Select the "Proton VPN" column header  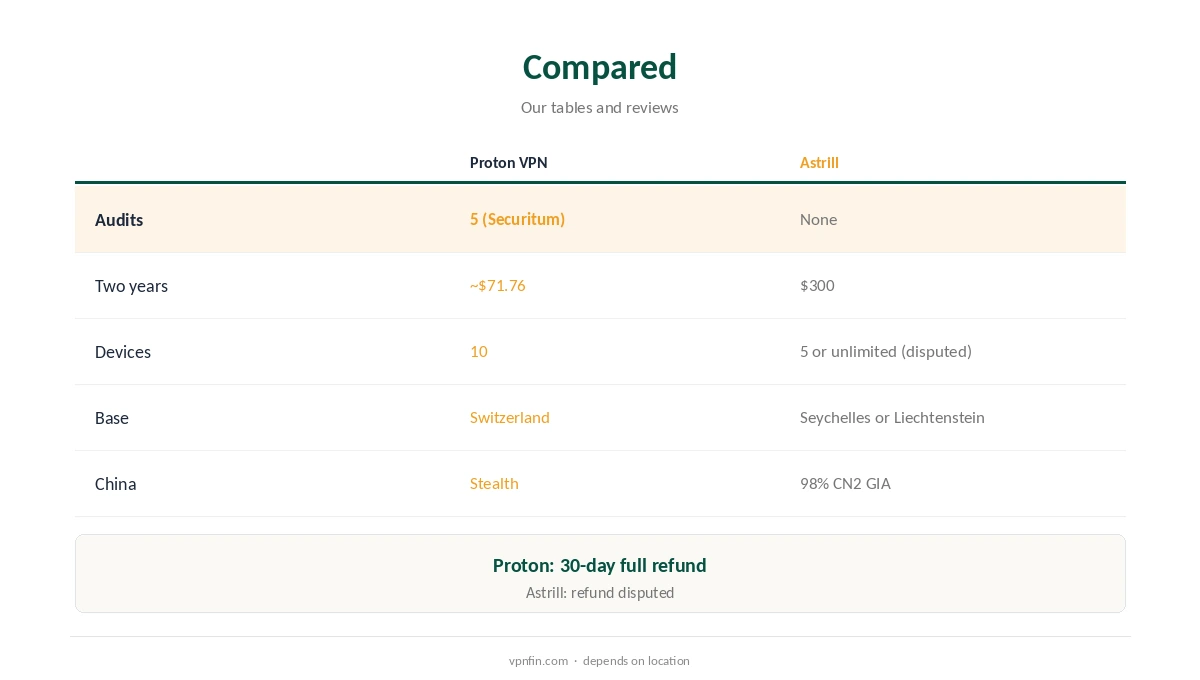[509, 163]
